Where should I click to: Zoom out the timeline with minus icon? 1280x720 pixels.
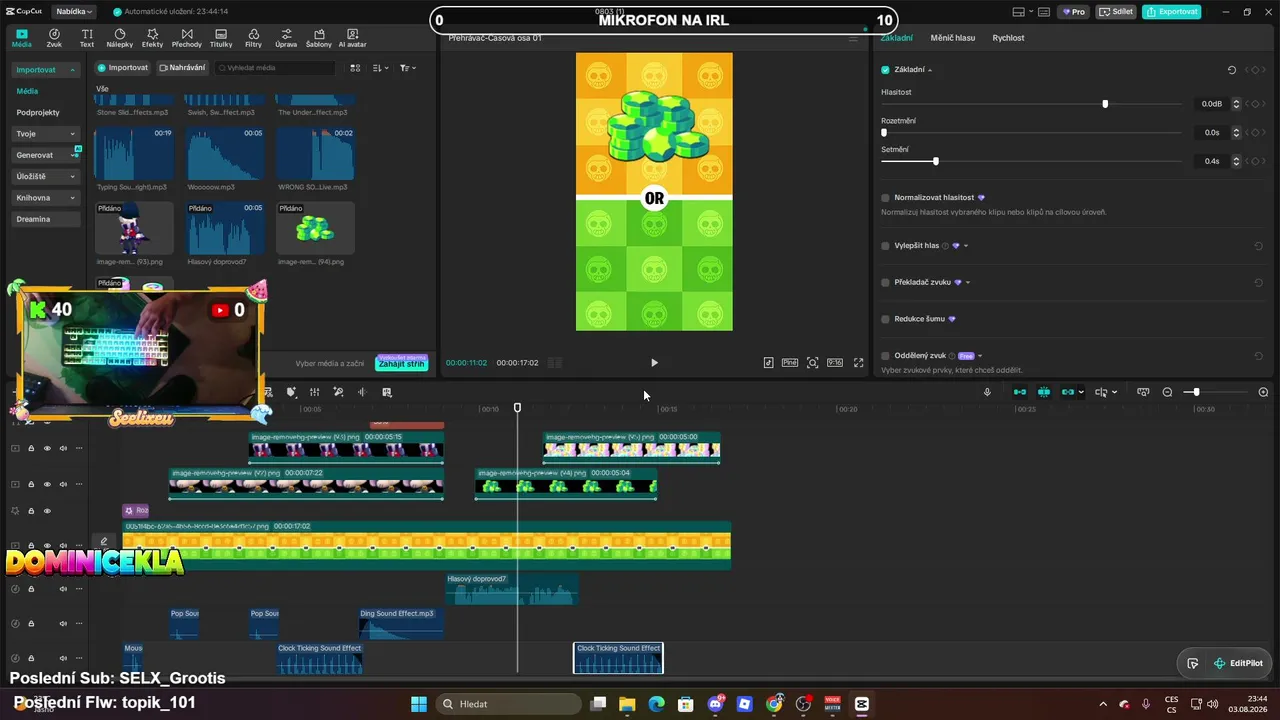tap(1167, 392)
